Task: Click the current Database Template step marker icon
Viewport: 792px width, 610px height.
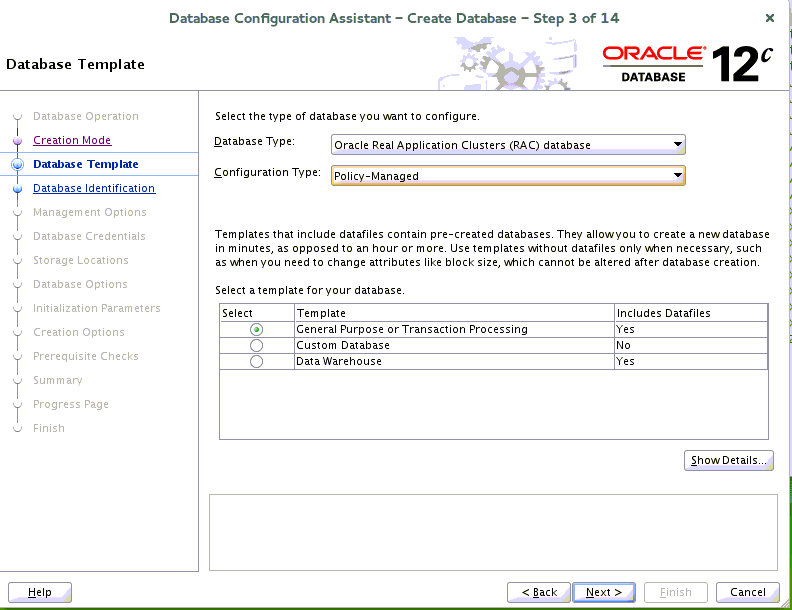Action: tap(18, 164)
